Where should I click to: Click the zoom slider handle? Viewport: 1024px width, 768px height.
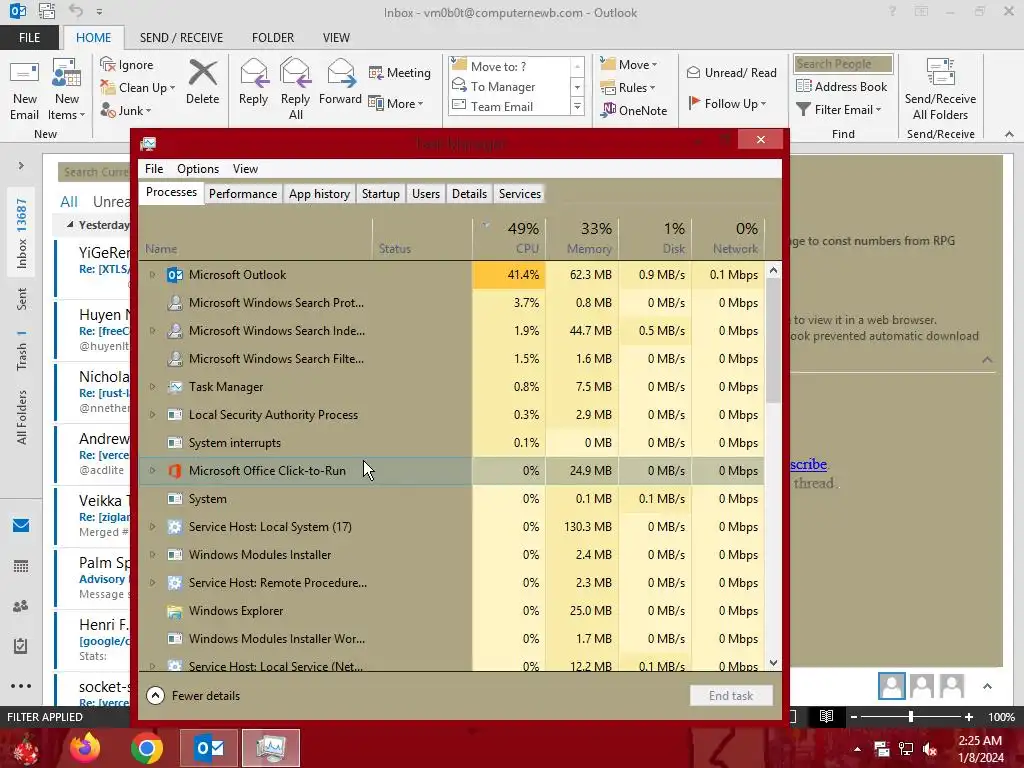point(911,717)
